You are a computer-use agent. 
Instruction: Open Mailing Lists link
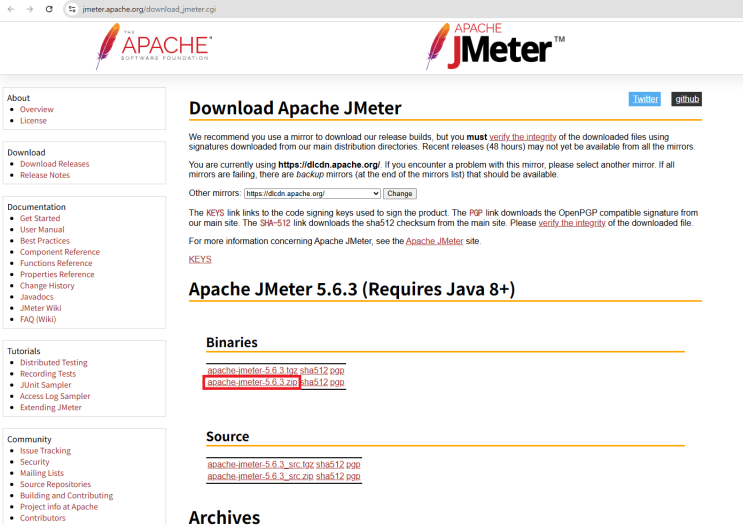pyautogui.click(x=42, y=473)
